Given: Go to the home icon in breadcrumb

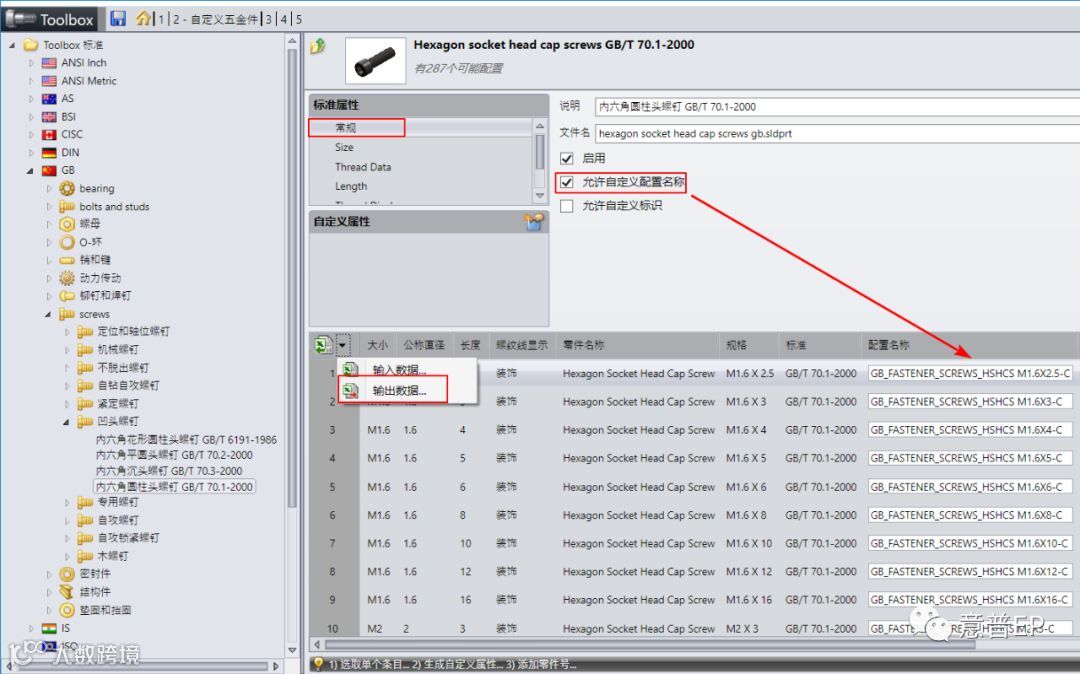Looking at the screenshot, I should (143, 18).
